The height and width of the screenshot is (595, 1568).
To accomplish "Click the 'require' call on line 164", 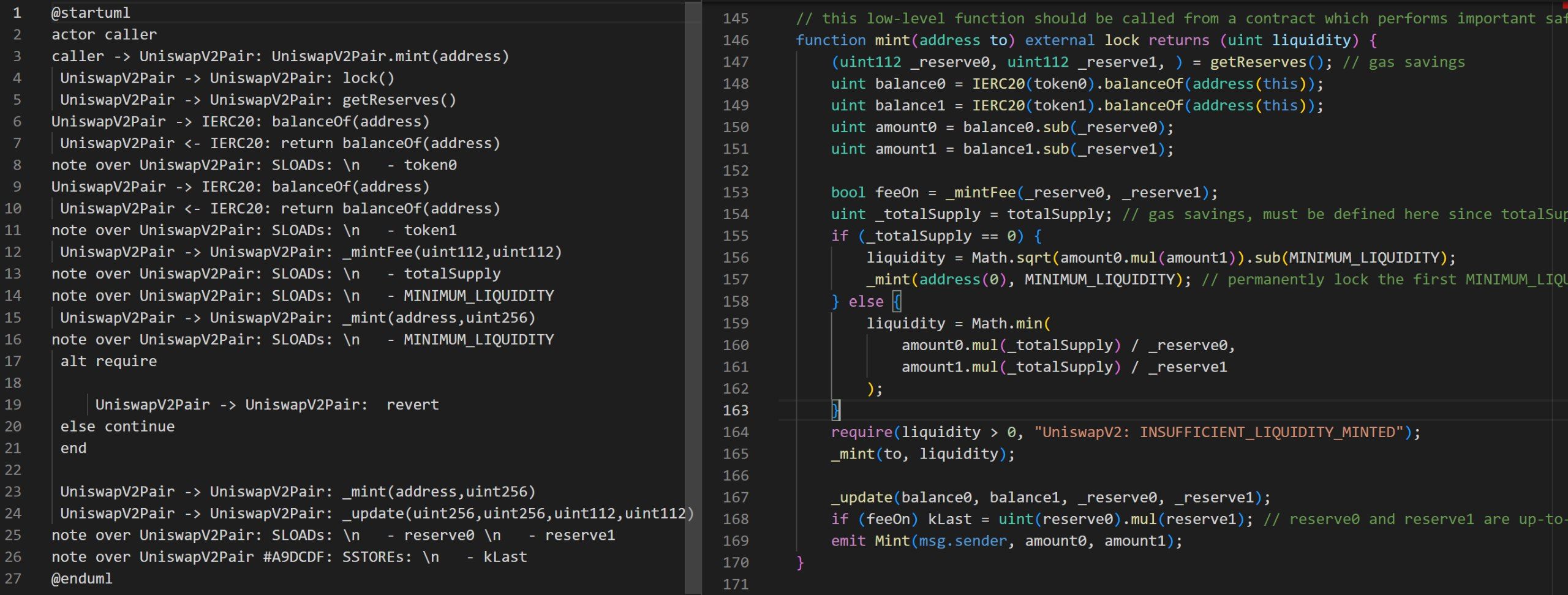I will pos(861,432).
